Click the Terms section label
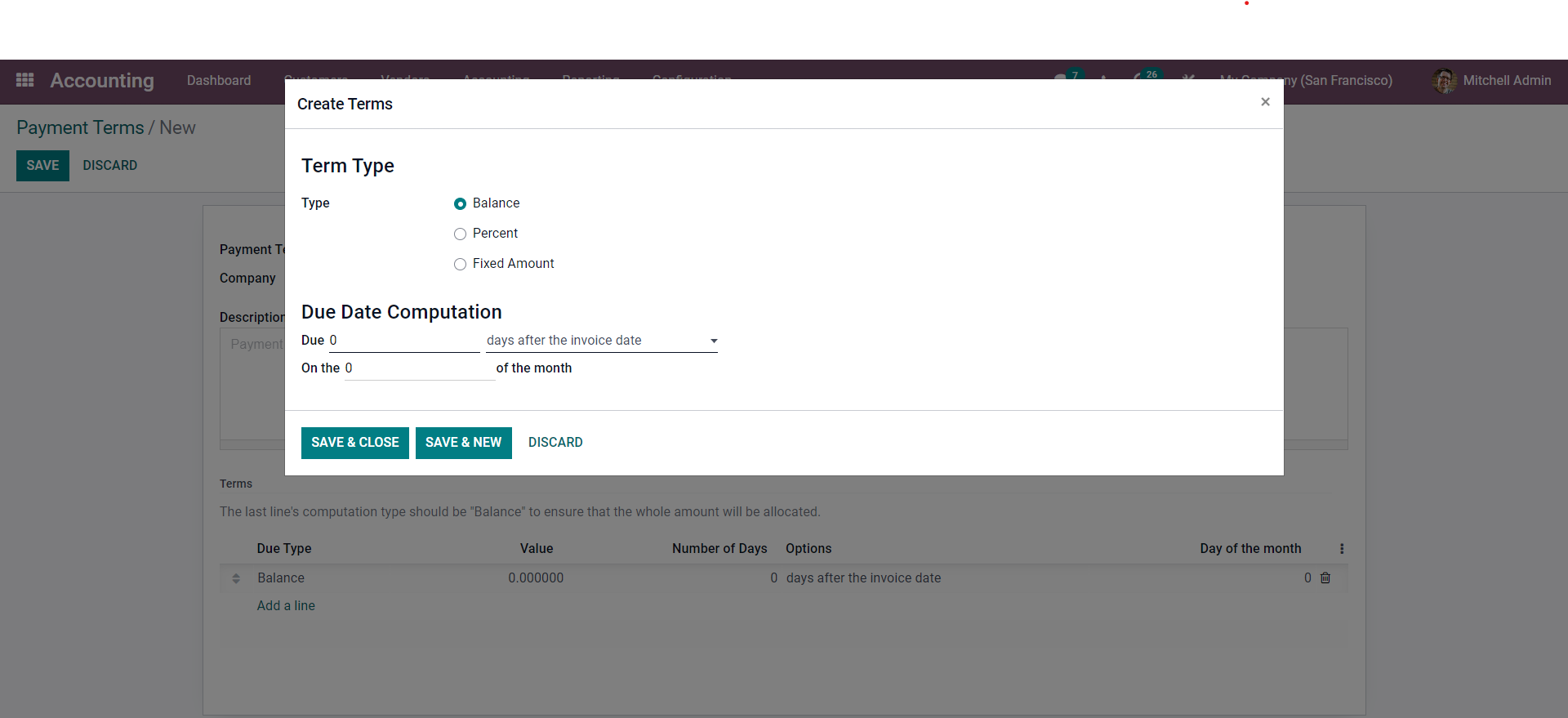This screenshot has width=1568, height=718. pyautogui.click(x=236, y=484)
